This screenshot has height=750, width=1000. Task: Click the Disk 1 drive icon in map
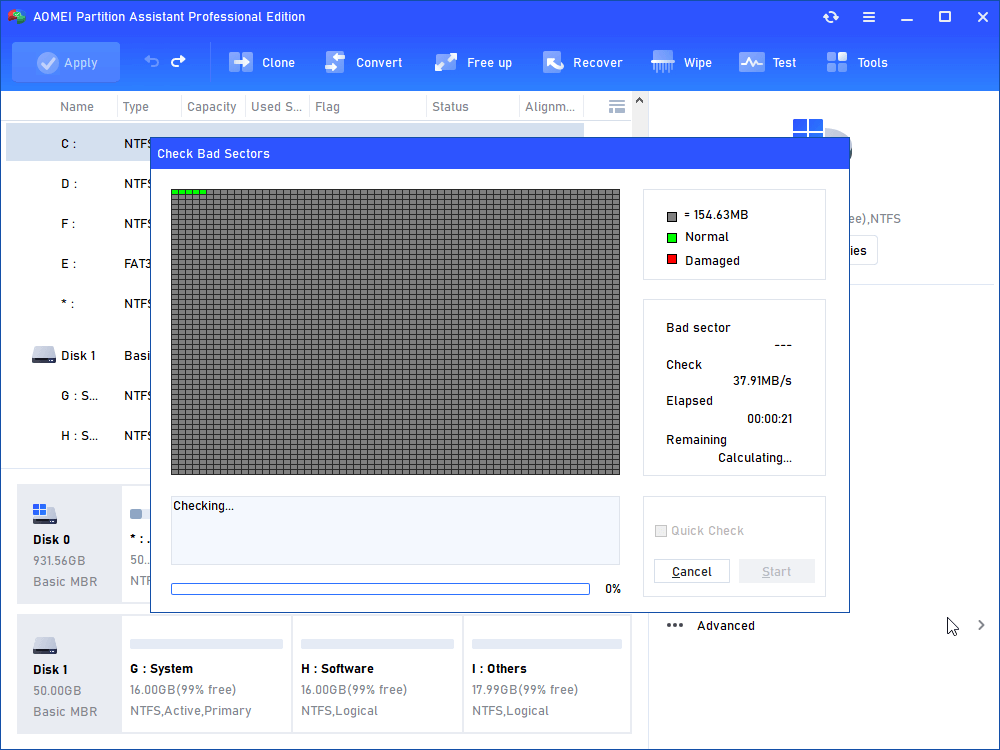[45, 645]
